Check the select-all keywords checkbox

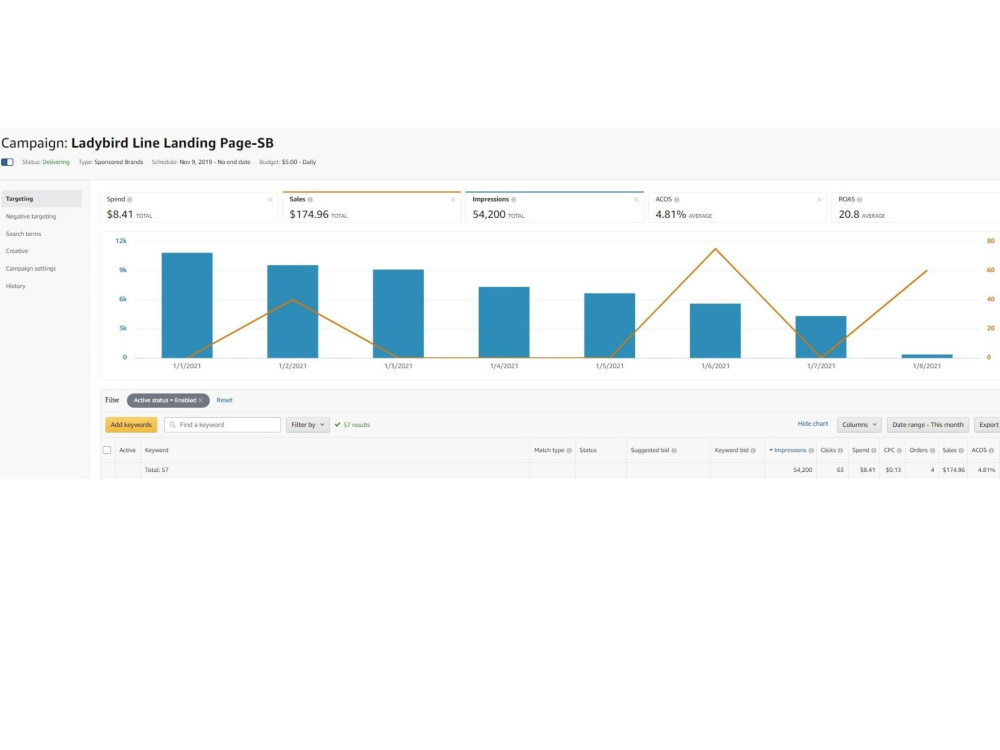pyautogui.click(x=107, y=450)
